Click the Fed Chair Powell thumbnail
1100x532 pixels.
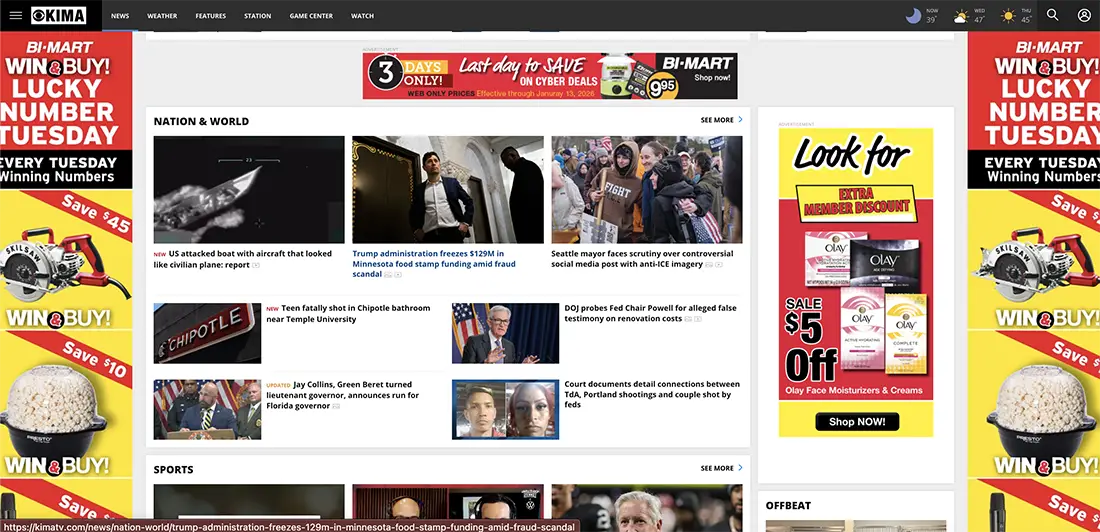pos(505,333)
